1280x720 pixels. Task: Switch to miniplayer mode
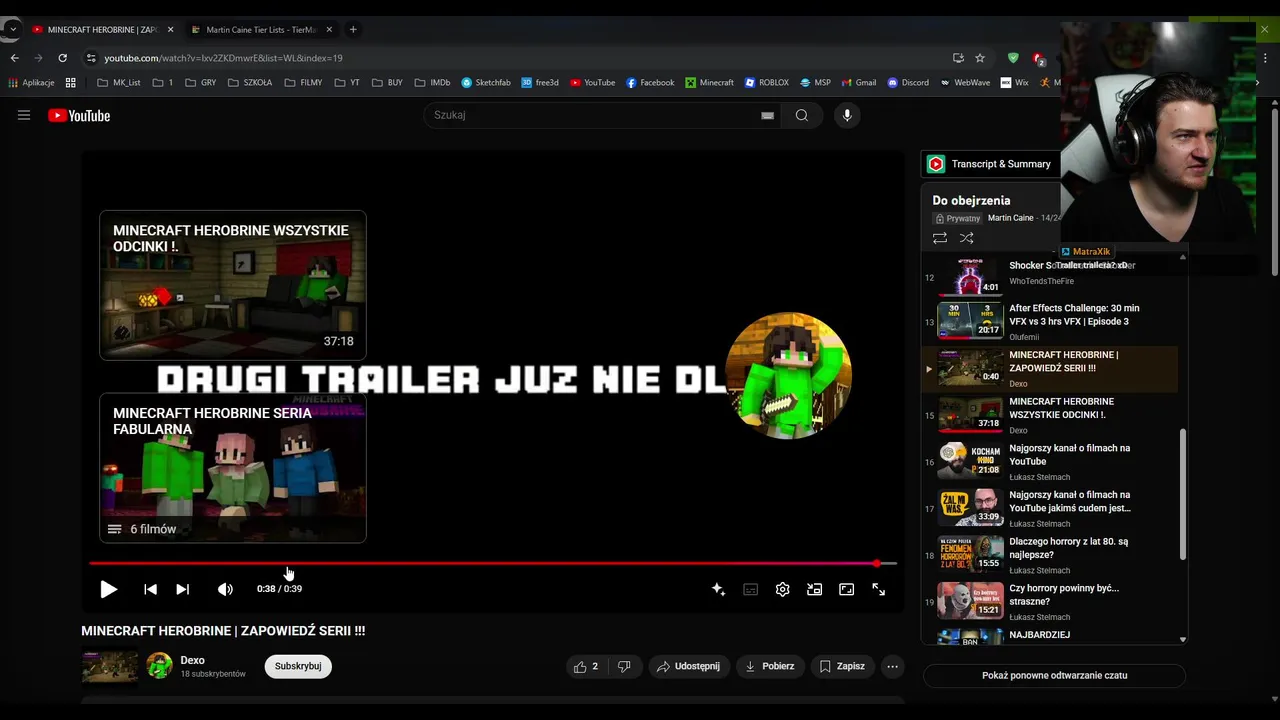click(814, 589)
